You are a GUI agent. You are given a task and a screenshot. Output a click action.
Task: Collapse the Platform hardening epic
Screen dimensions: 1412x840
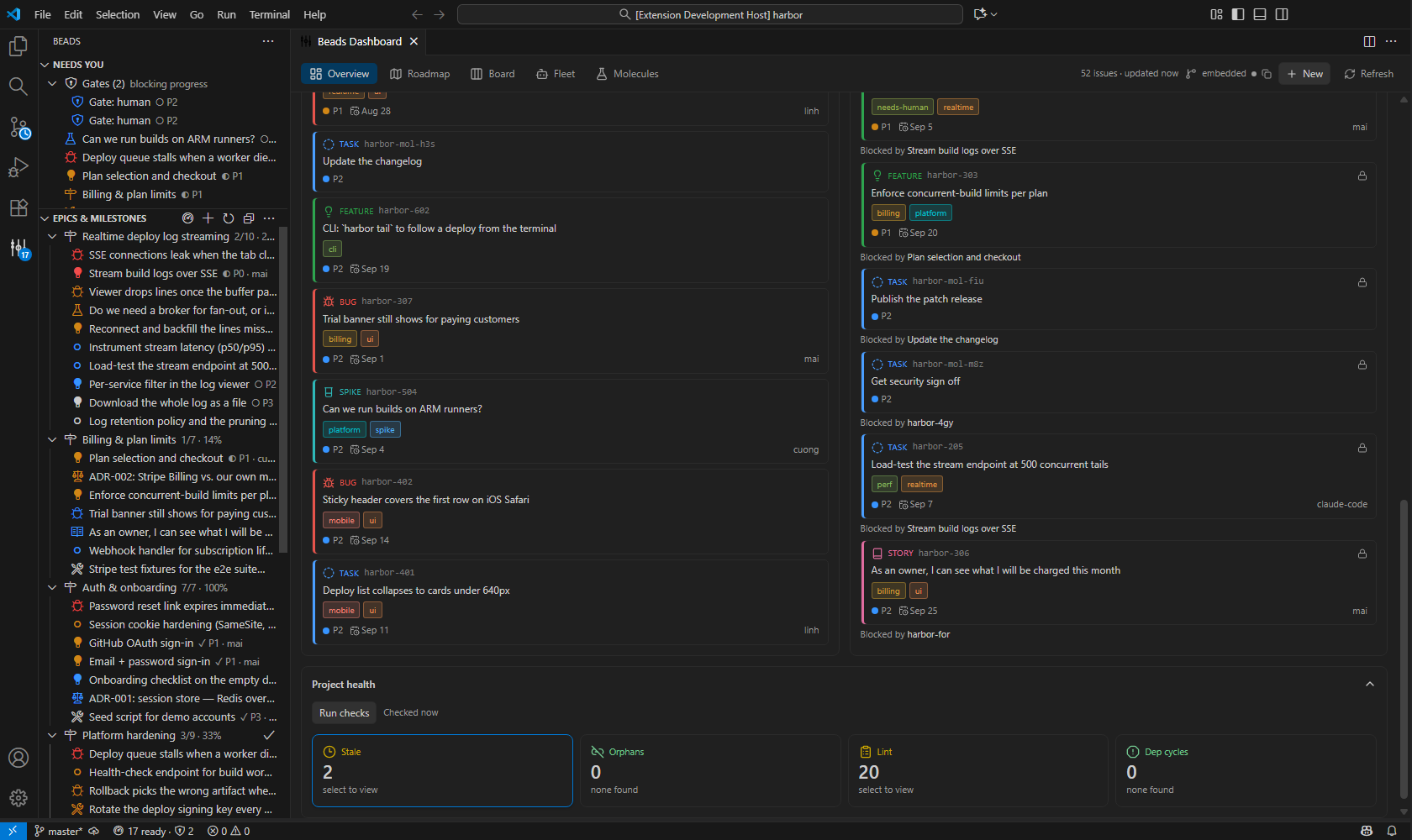tap(52, 736)
